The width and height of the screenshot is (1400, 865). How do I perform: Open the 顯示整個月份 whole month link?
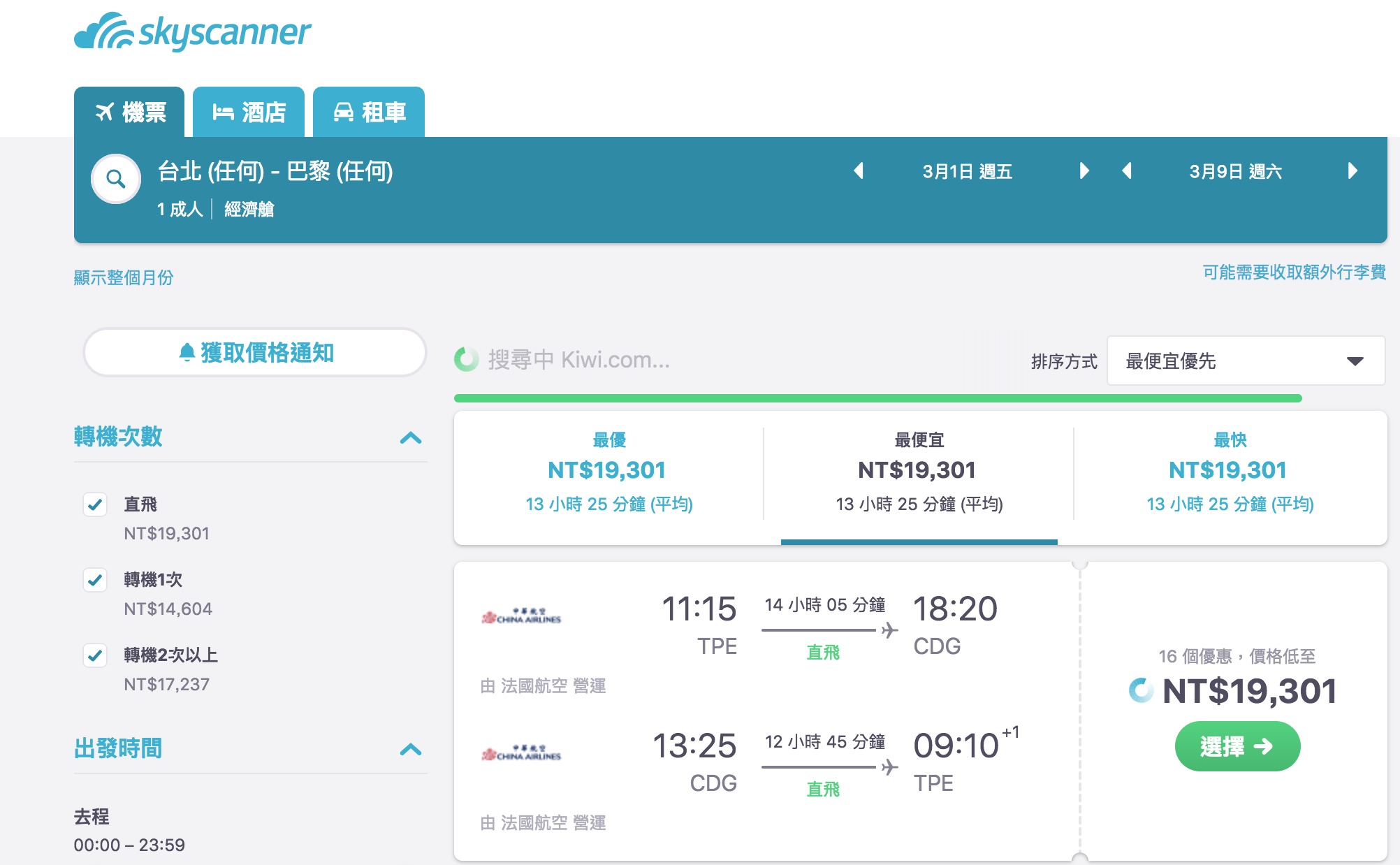[x=124, y=277]
